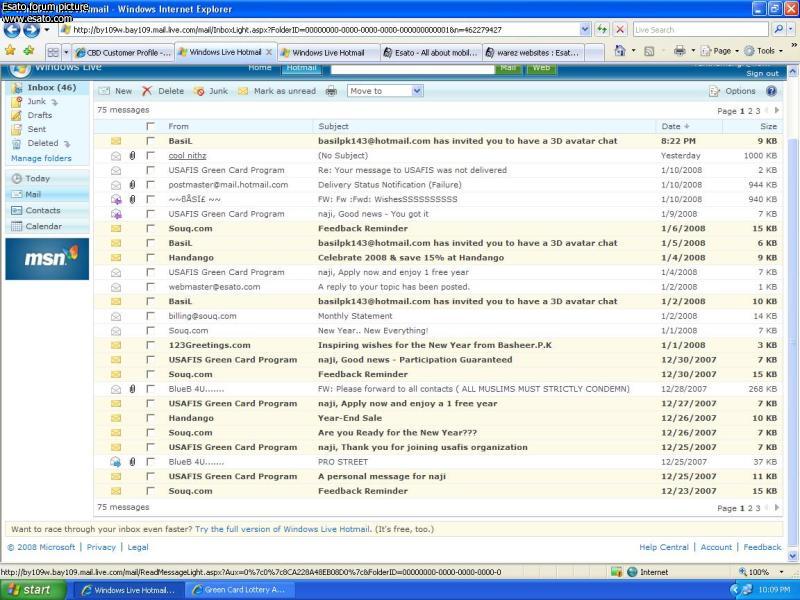Tick checkbox for postmaster@mail.hotmail.com message

(151, 185)
